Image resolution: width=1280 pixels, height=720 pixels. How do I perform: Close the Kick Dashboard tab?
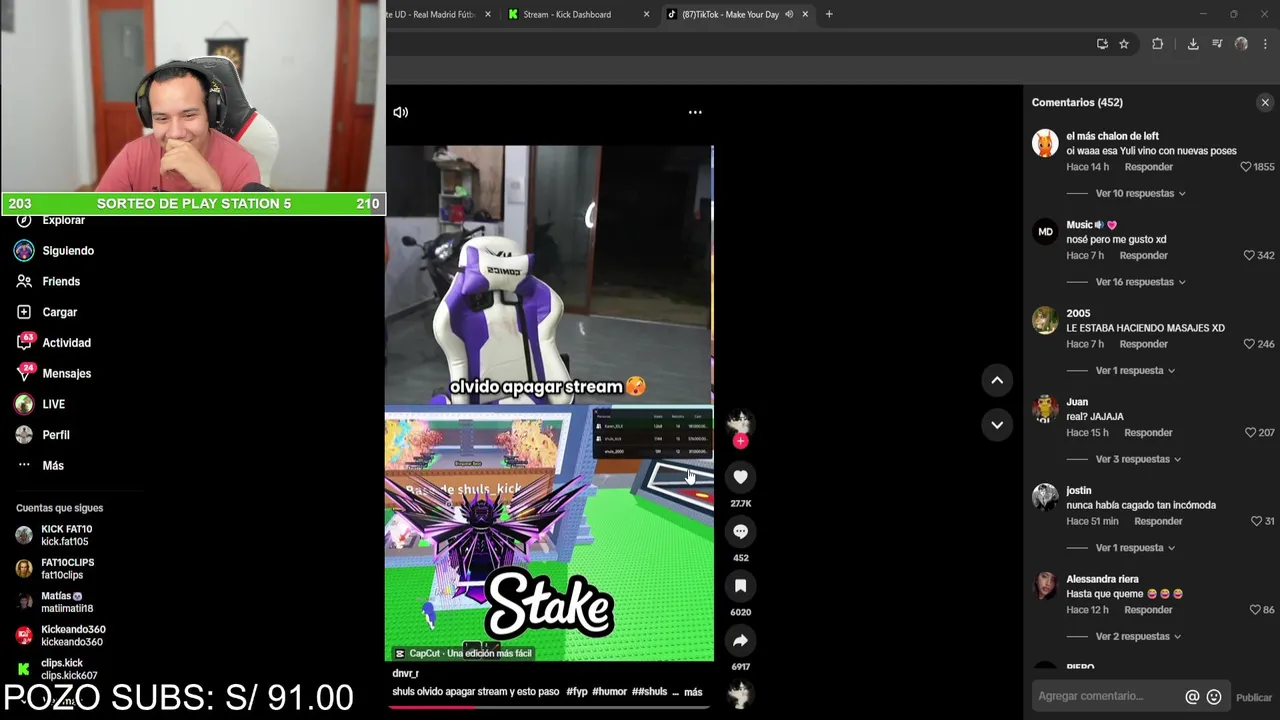pos(646,14)
